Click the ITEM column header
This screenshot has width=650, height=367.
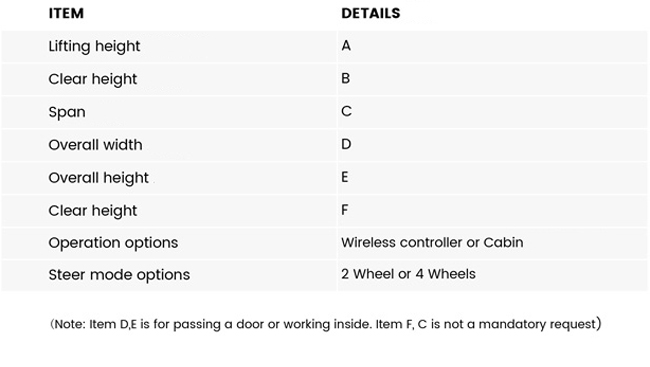click(x=66, y=13)
